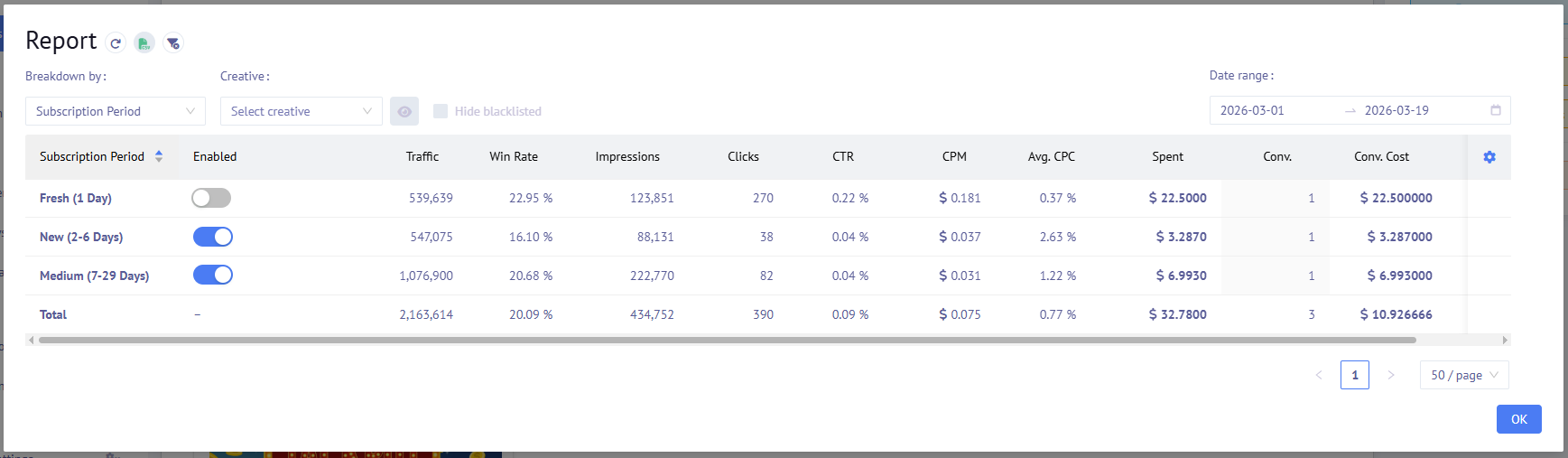The width and height of the screenshot is (1568, 458).
Task: Check the Hide blacklisted checkbox
Action: [x=441, y=111]
